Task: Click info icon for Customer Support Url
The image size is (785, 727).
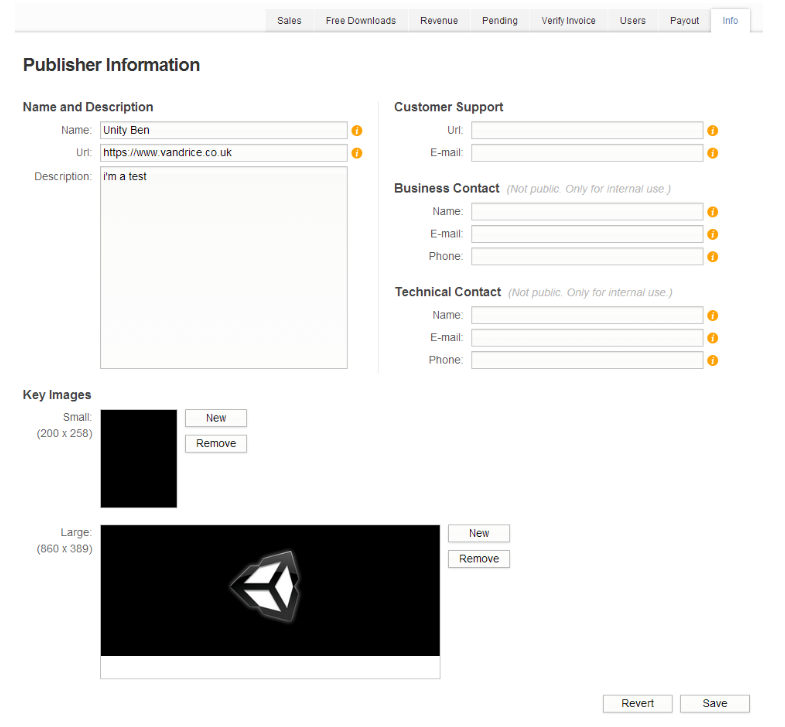Action: point(712,131)
